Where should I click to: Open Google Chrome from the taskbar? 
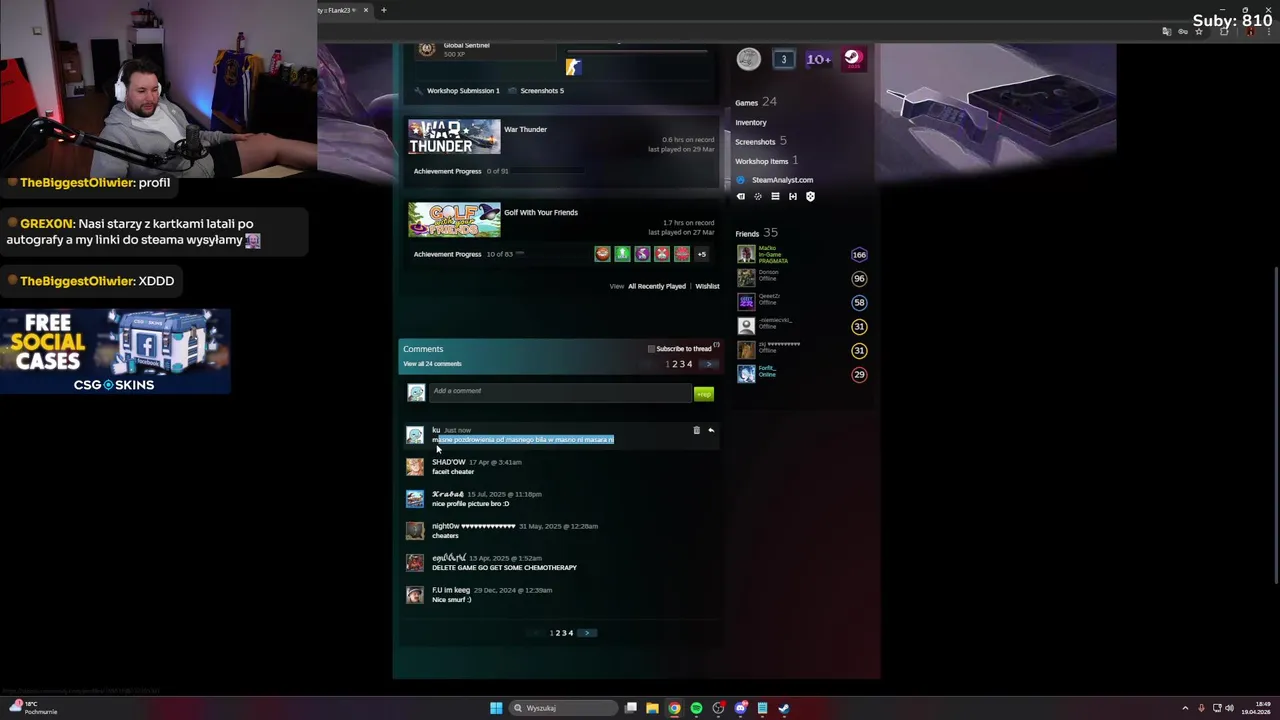coord(674,708)
